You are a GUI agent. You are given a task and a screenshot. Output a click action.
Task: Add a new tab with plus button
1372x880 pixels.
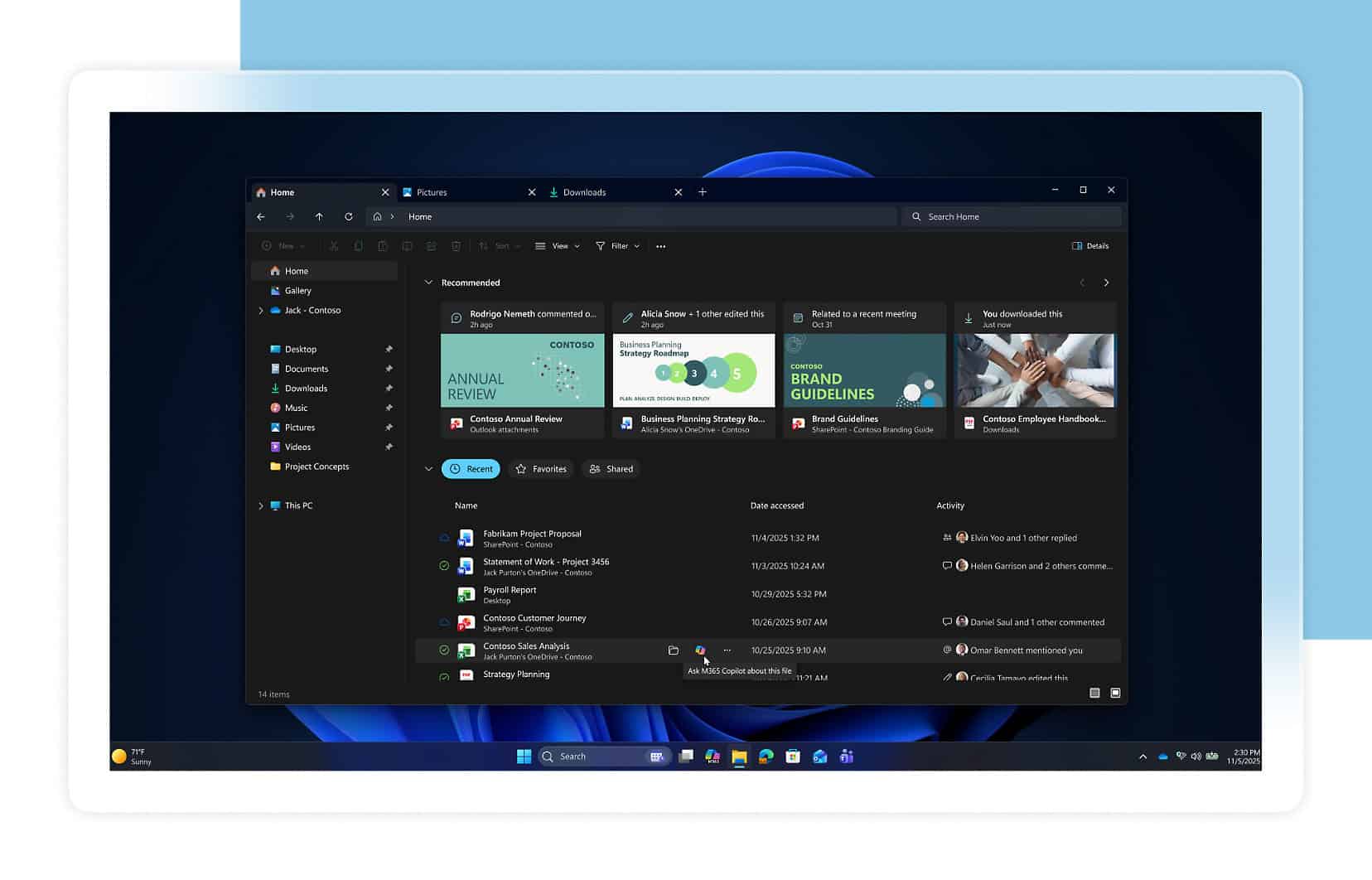[703, 191]
